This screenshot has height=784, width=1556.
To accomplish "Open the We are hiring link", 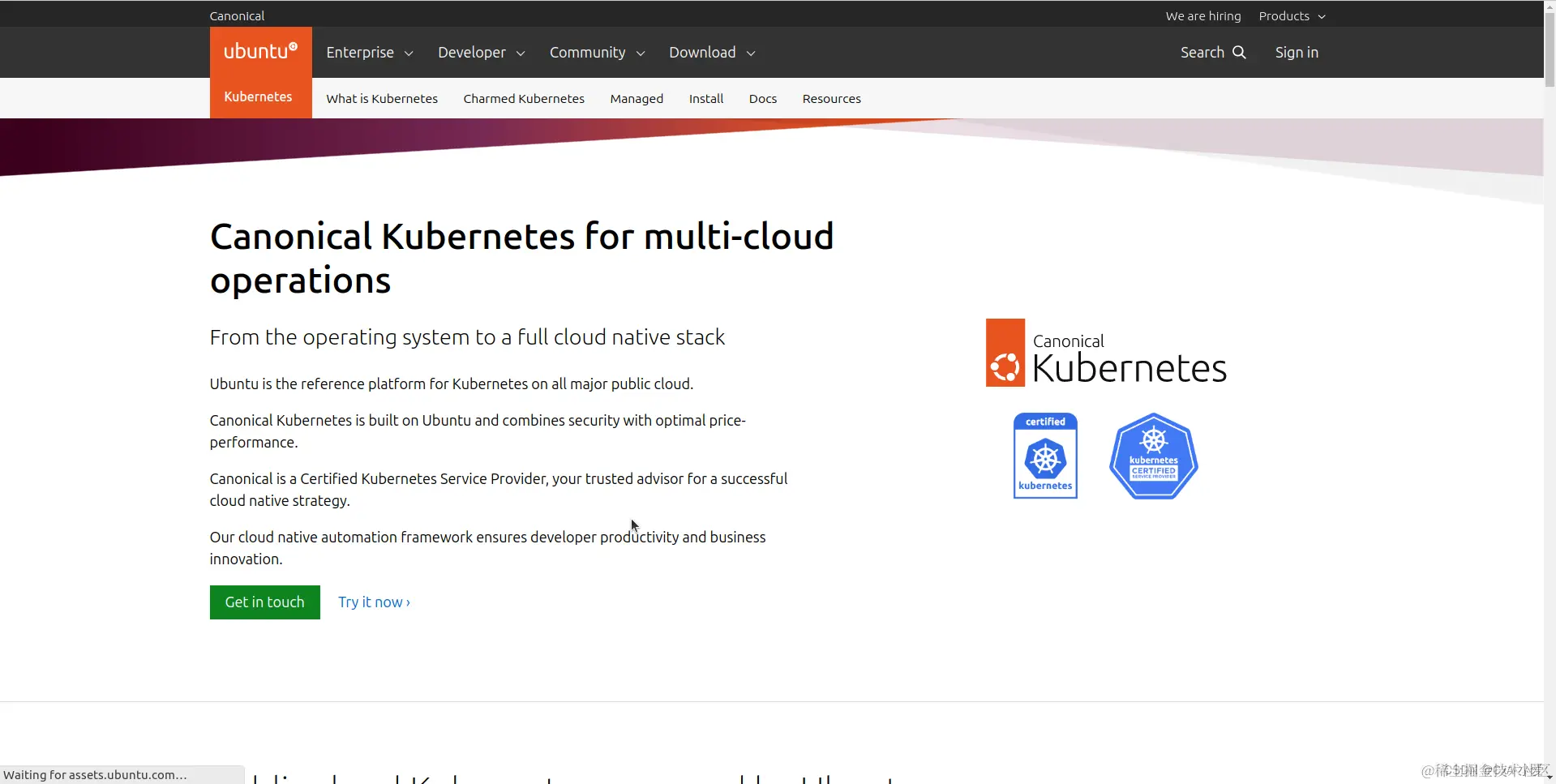I will coord(1203,15).
